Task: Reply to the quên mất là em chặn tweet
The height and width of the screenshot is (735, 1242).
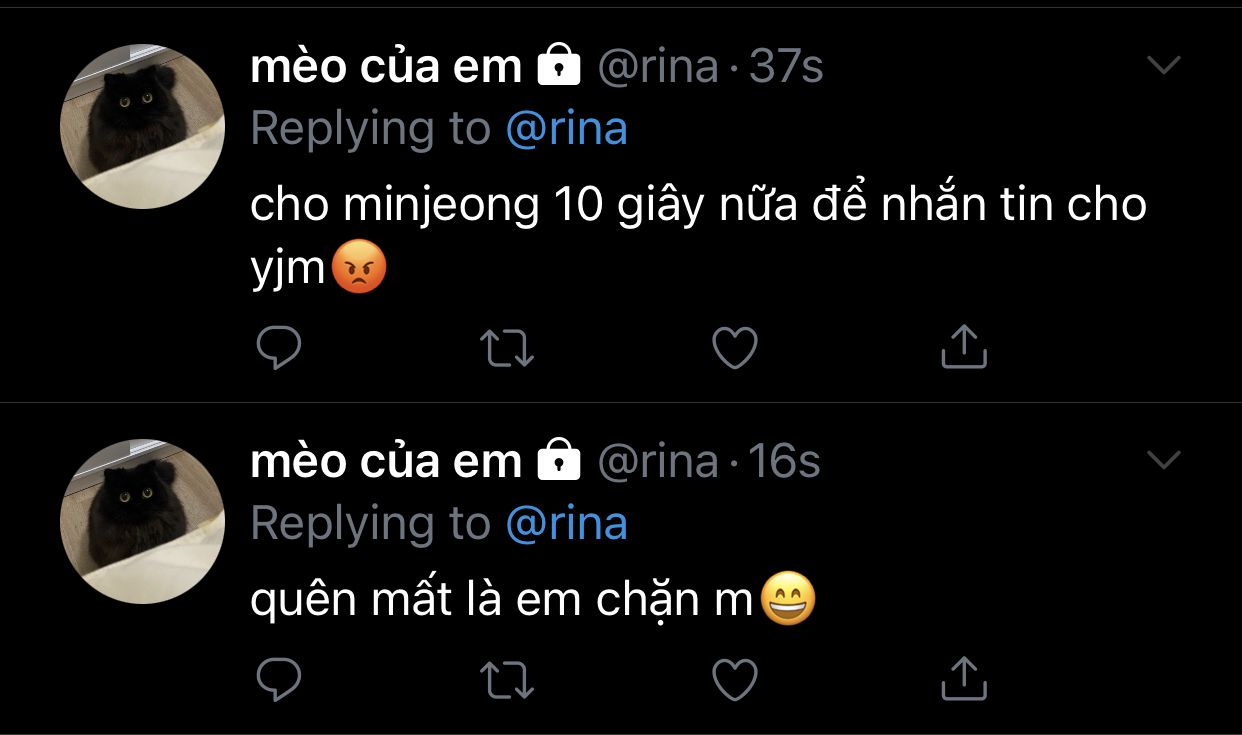Action: [279, 681]
